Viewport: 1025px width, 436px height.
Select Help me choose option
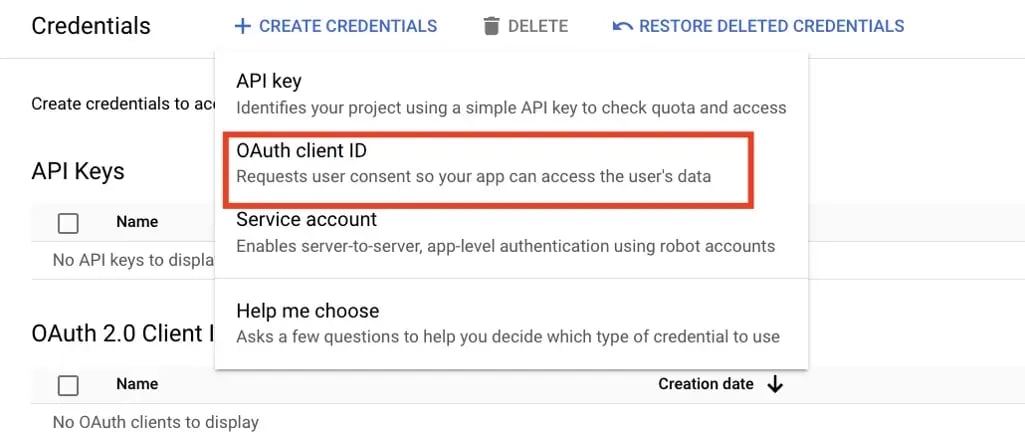pos(511,324)
